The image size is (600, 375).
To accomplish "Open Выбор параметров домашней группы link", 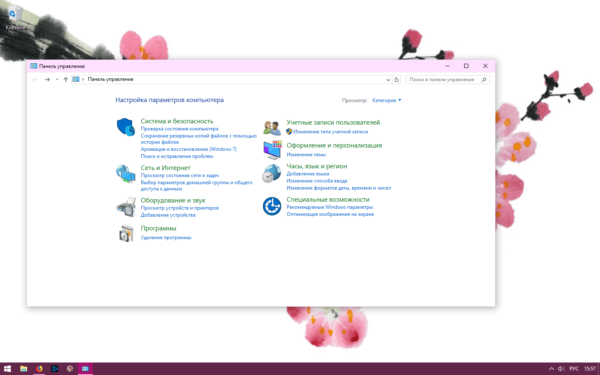I will pyautogui.click(x=197, y=186).
